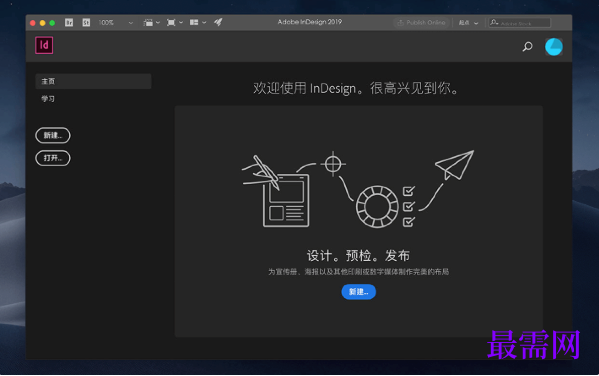599x376 pixels.
Task: Click the blue 新建... button
Action: click(x=359, y=292)
